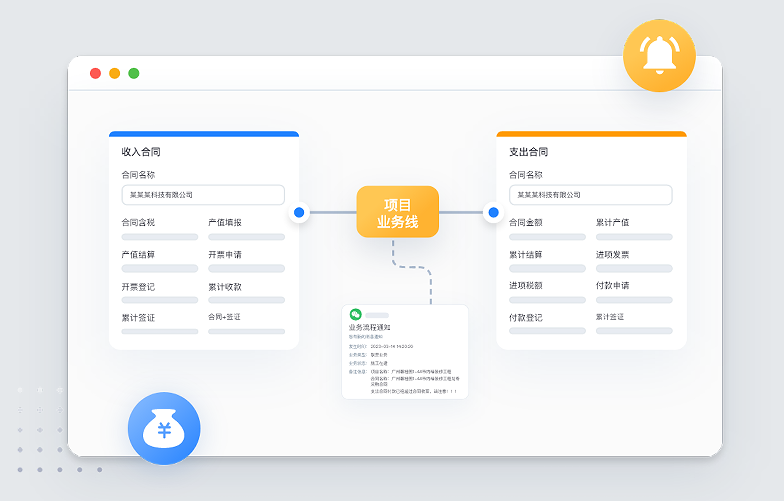Click the 付款申请 field label

pos(612,285)
